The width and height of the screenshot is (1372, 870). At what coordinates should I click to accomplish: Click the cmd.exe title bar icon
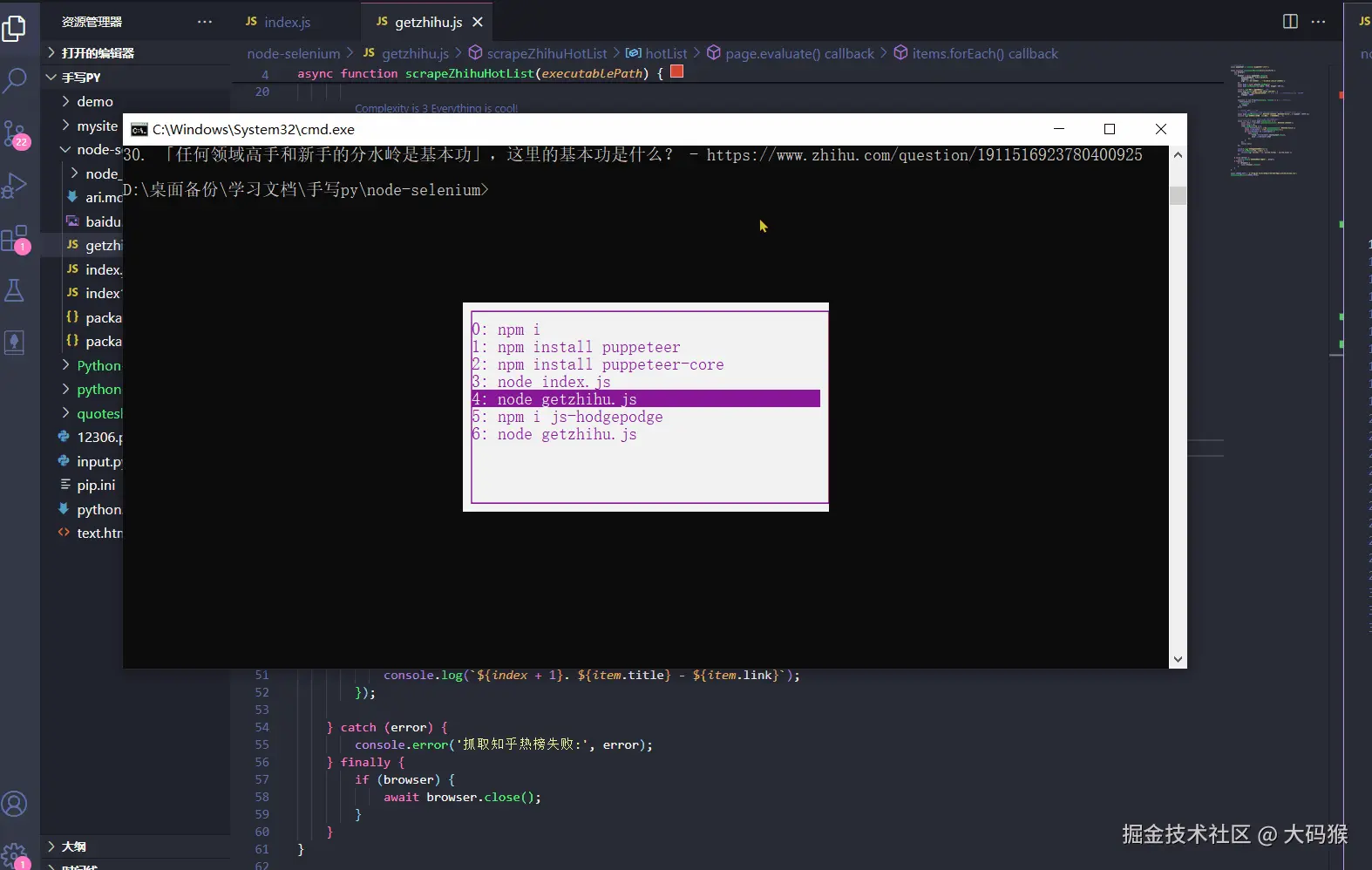139,129
